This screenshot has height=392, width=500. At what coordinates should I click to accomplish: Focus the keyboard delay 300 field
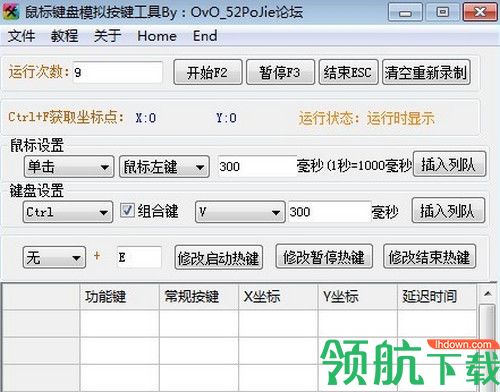click(x=329, y=212)
